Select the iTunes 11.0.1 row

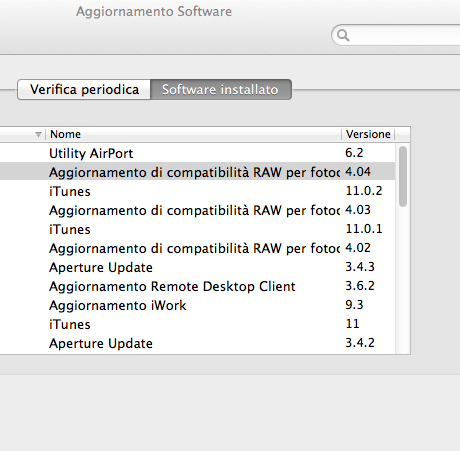coord(198,229)
